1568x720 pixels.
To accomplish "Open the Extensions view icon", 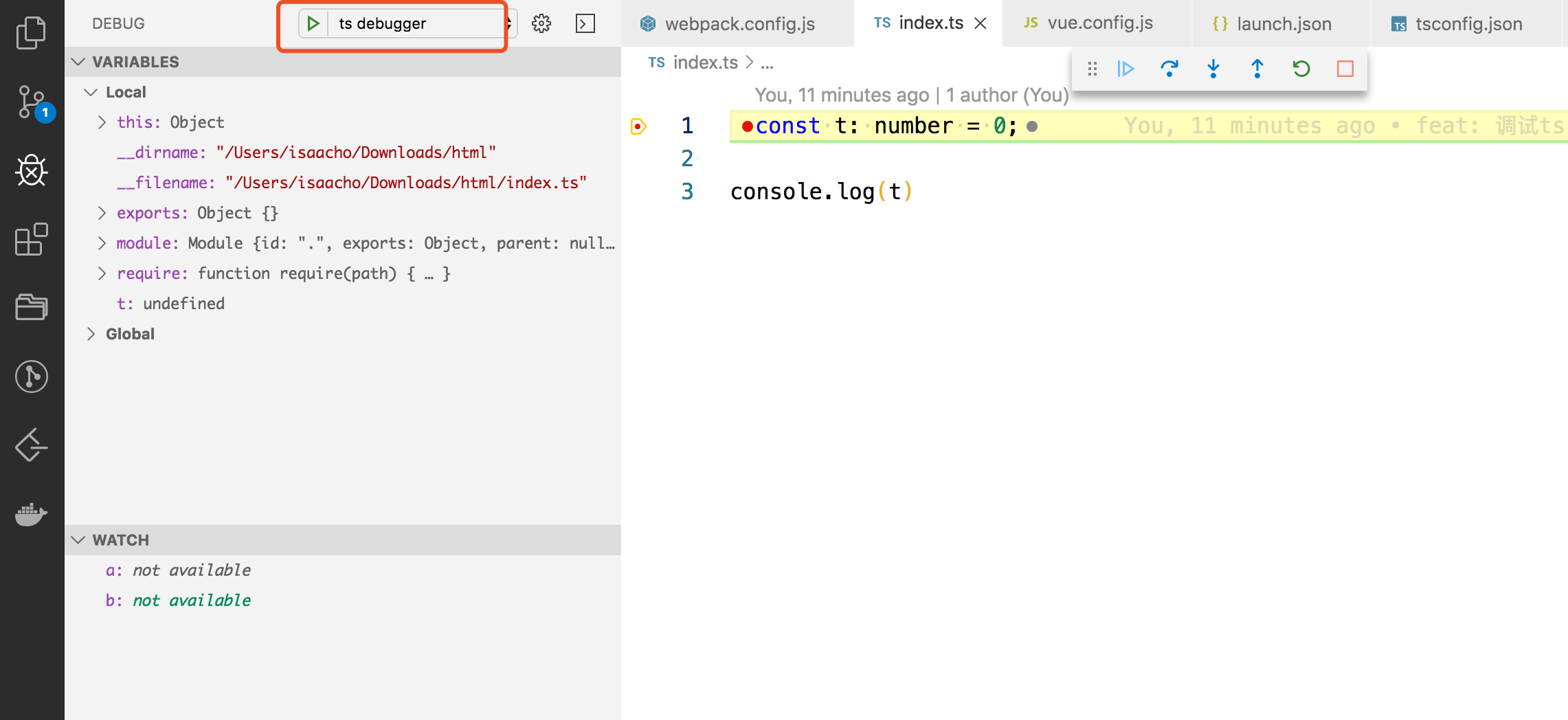I will pos(32,239).
